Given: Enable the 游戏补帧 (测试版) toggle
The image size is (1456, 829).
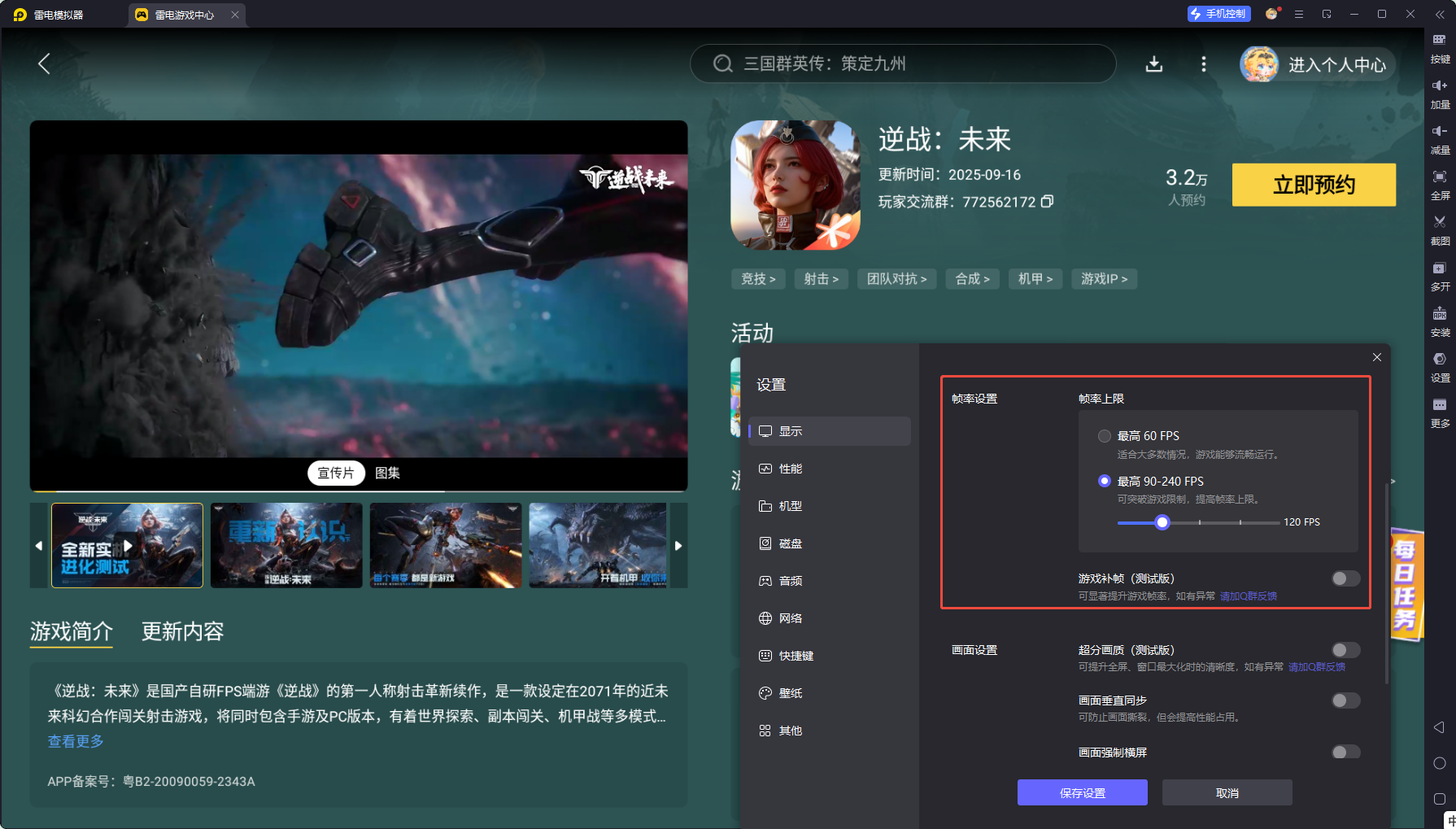Looking at the screenshot, I should tap(1345, 578).
